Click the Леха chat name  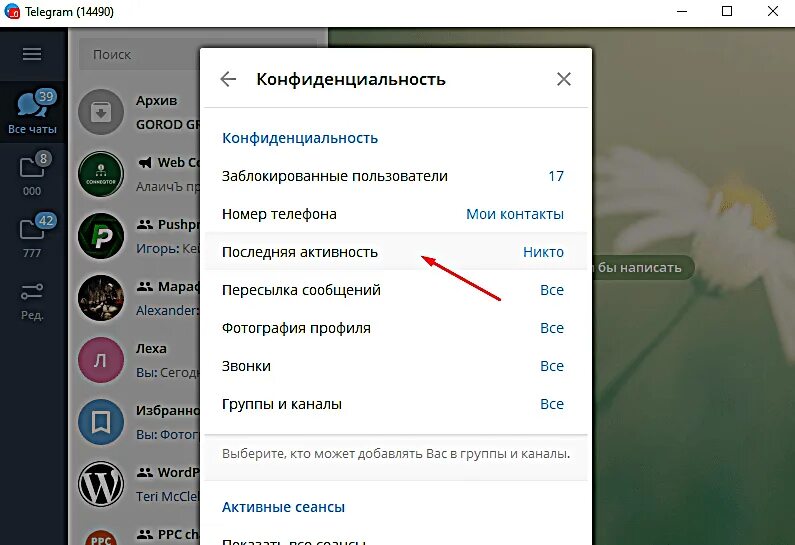(x=151, y=349)
